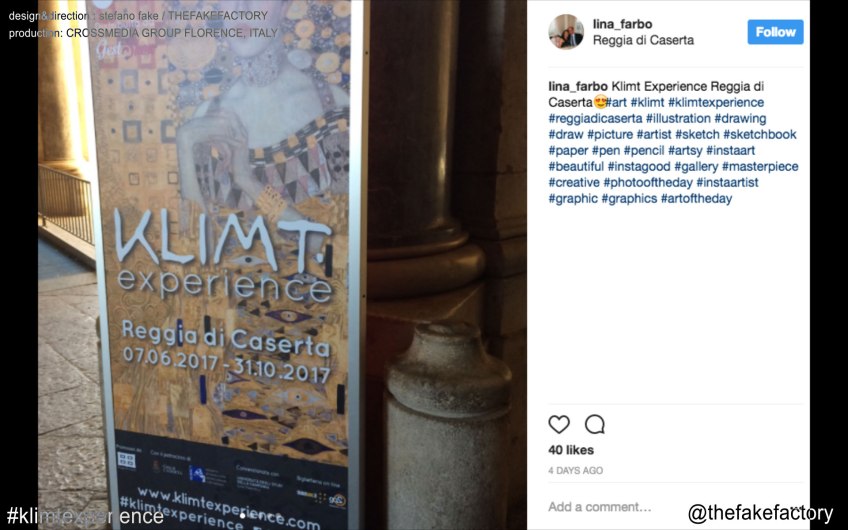Open the #reggiadicaserta hashtag
The width and height of the screenshot is (848, 530).
[x=595, y=118]
